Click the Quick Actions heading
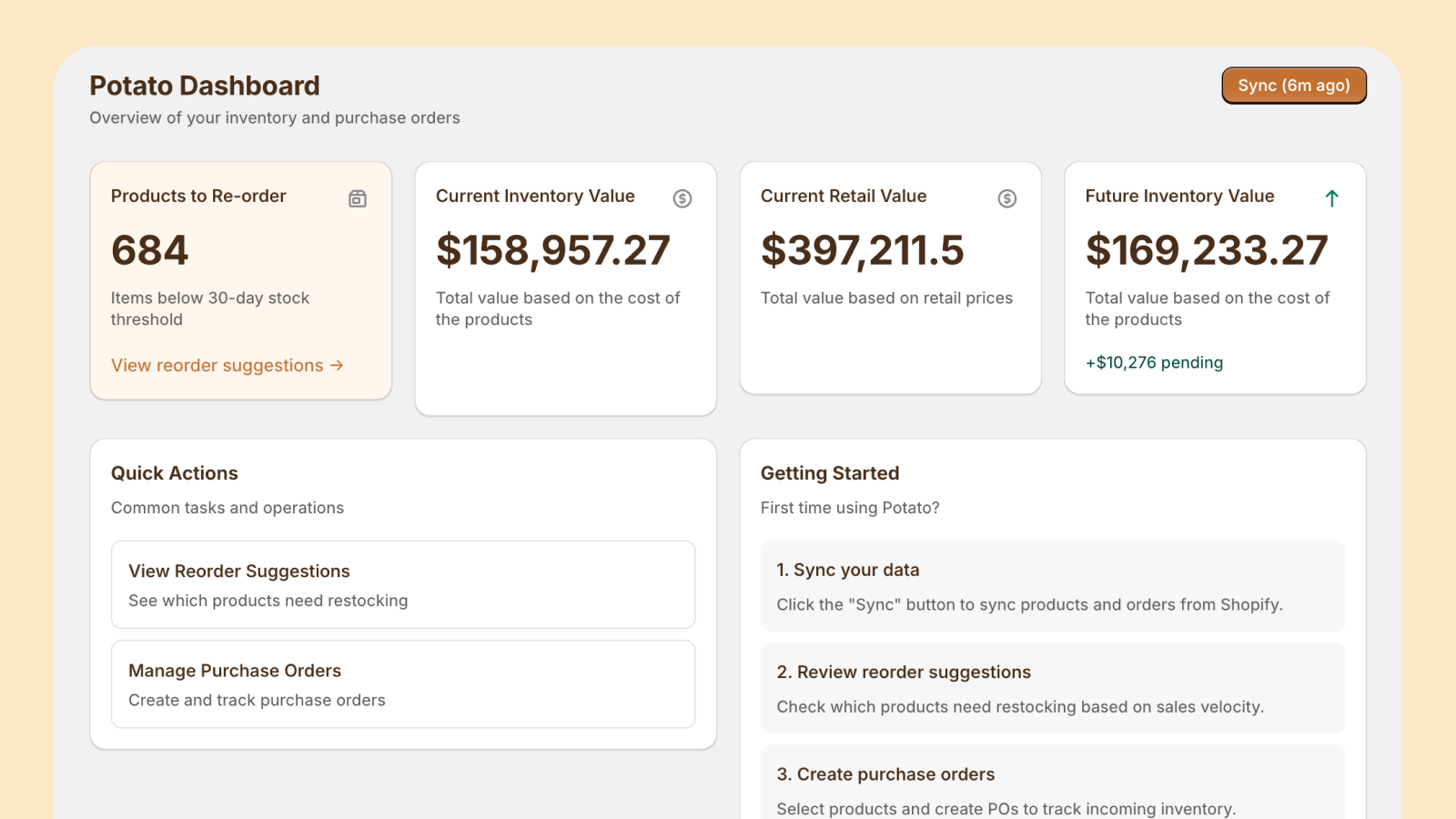This screenshot has height=819, width=1456. click(175, 473)
